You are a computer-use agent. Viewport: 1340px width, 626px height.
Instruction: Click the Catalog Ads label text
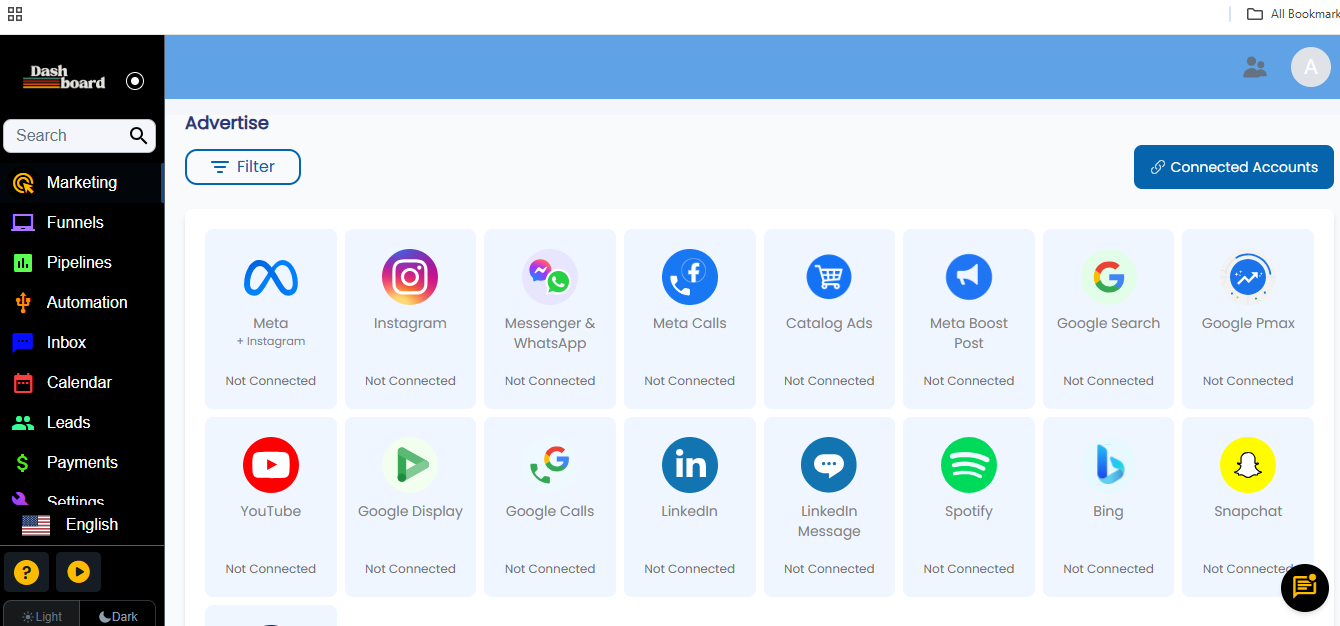tap(829, 323)
